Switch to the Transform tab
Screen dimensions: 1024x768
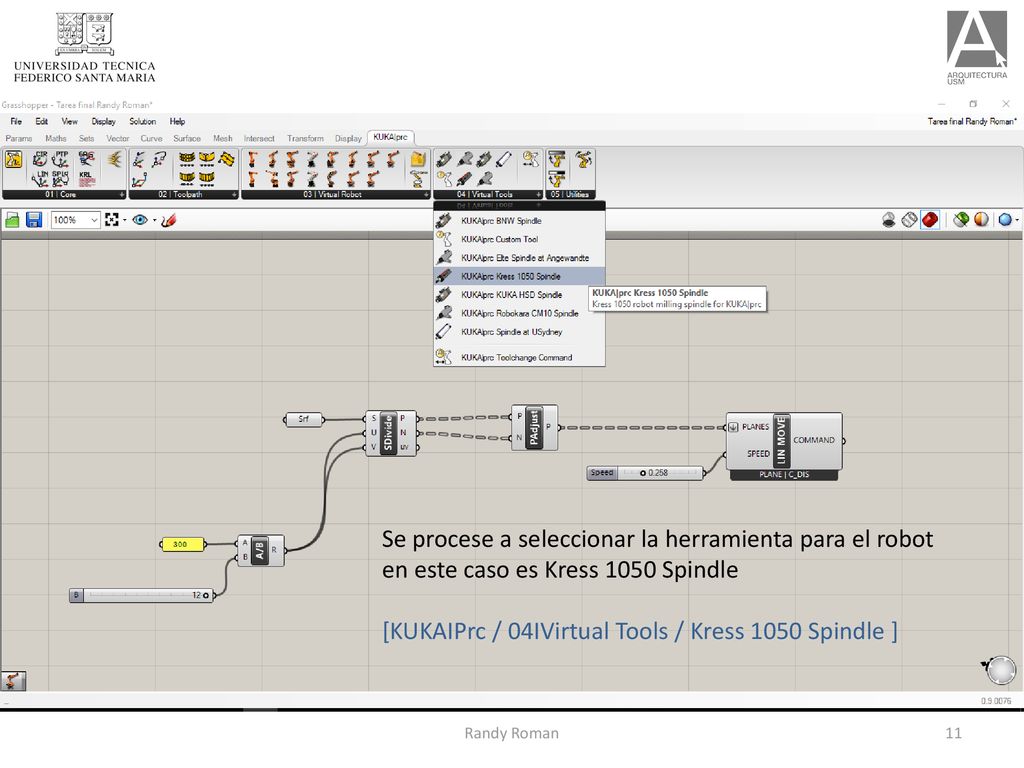point(306,138)
